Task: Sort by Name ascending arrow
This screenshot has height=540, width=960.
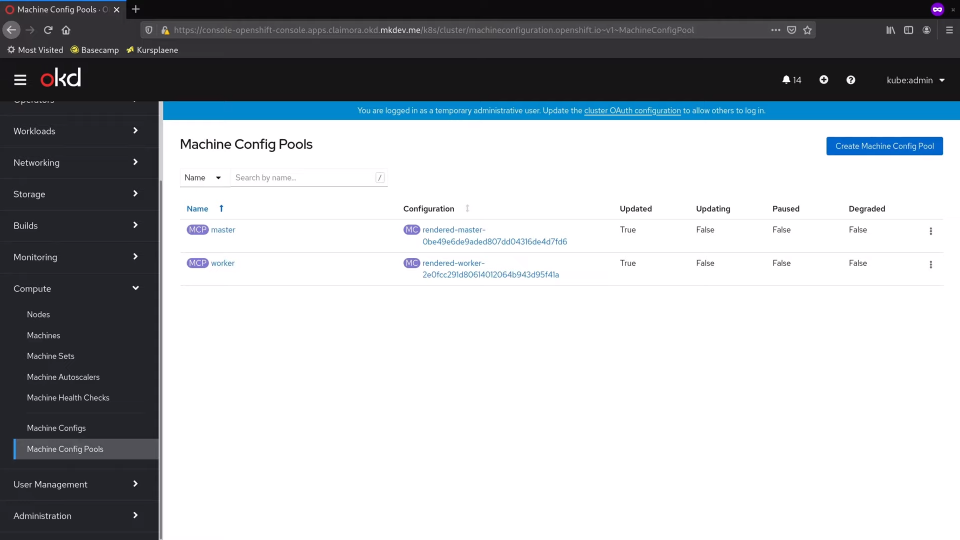Action: point(221,209)
